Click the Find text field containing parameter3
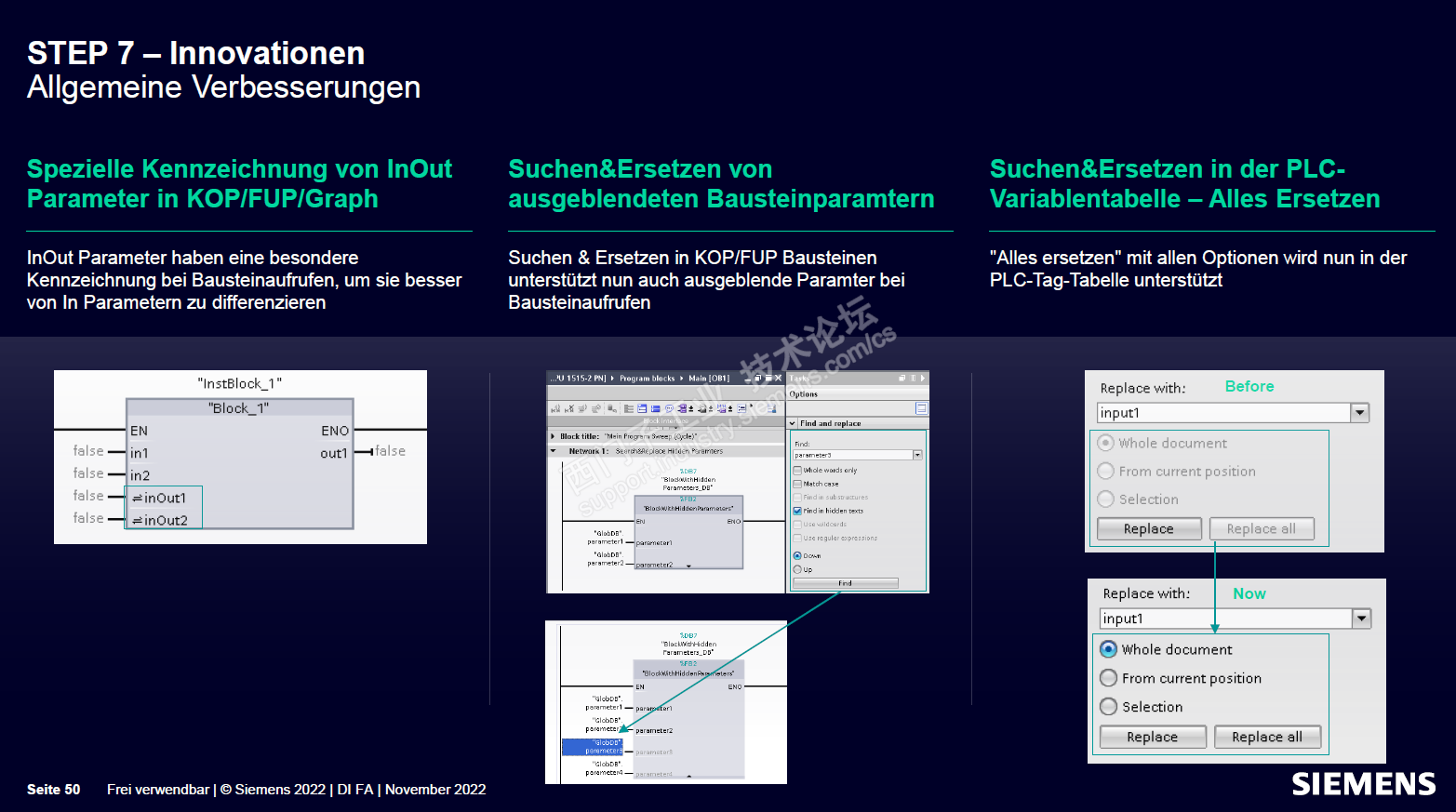The height and width of the screenshot is (812, 1456). click(852, 455)
